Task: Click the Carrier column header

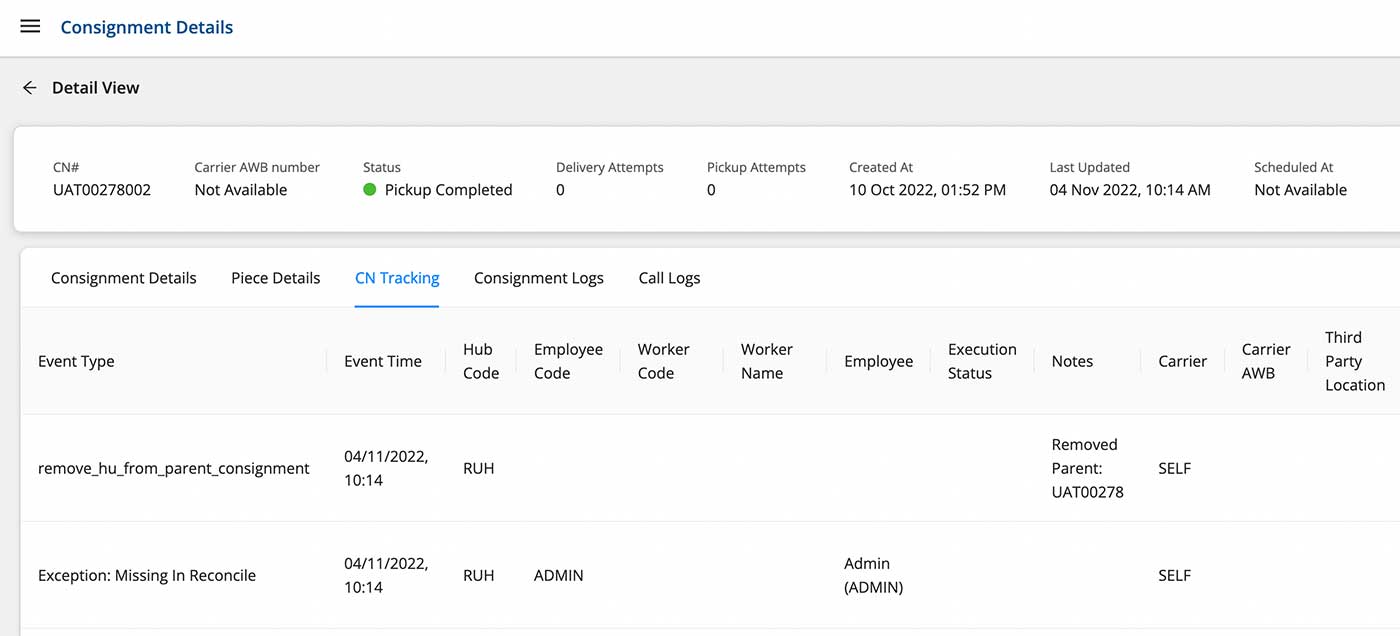Action: click(x=1183, y=361)
